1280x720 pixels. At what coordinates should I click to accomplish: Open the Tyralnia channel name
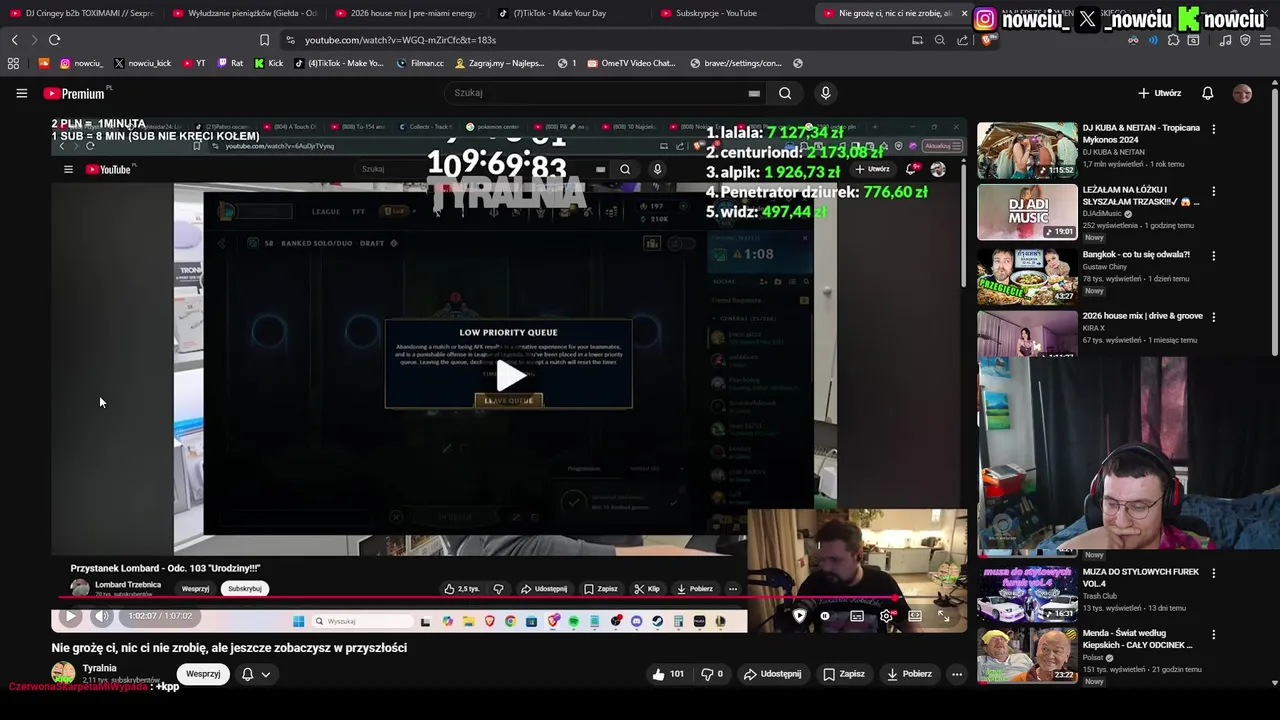(100, 668)
